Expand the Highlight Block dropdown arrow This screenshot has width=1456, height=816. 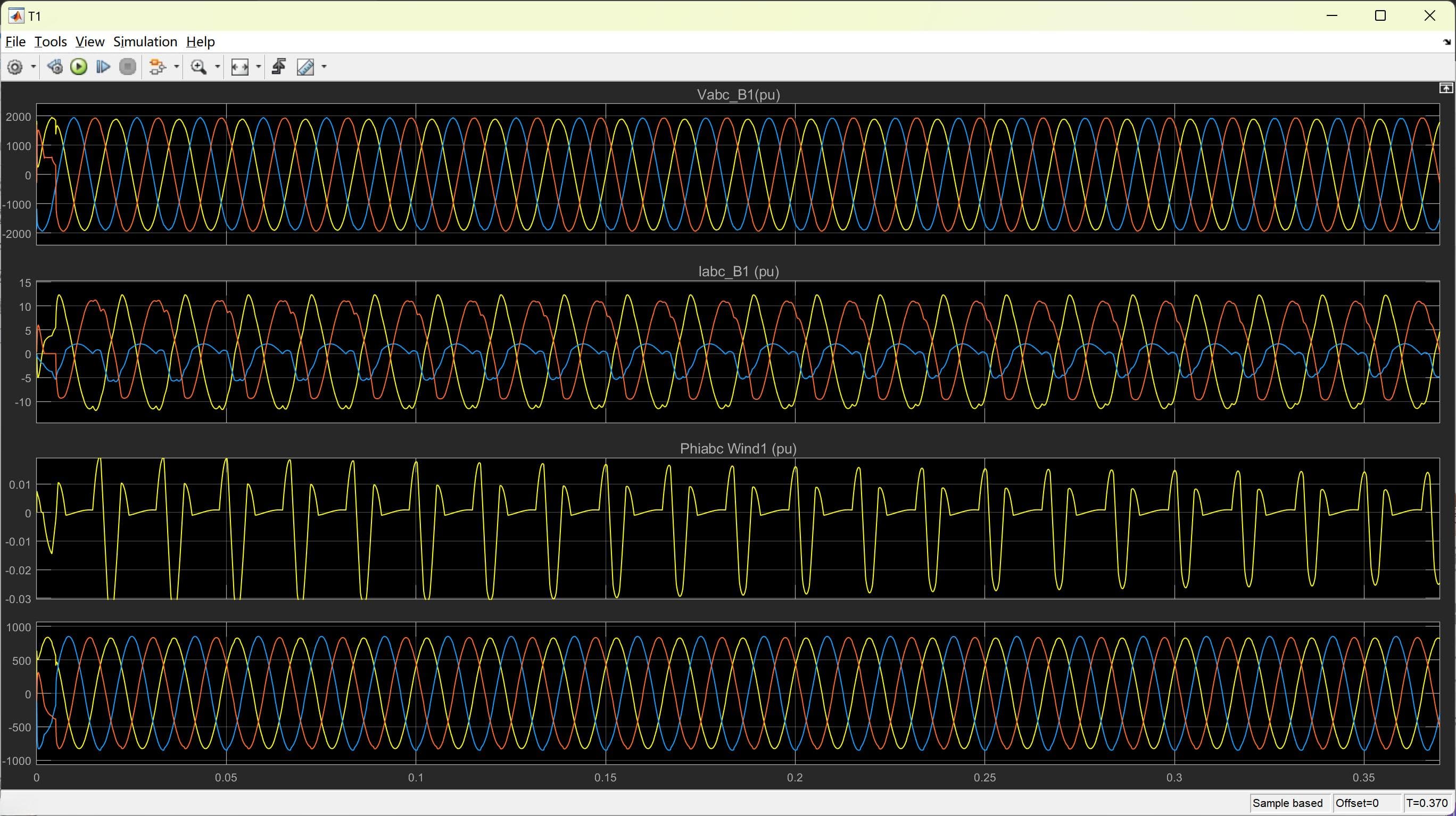(176, 67)
